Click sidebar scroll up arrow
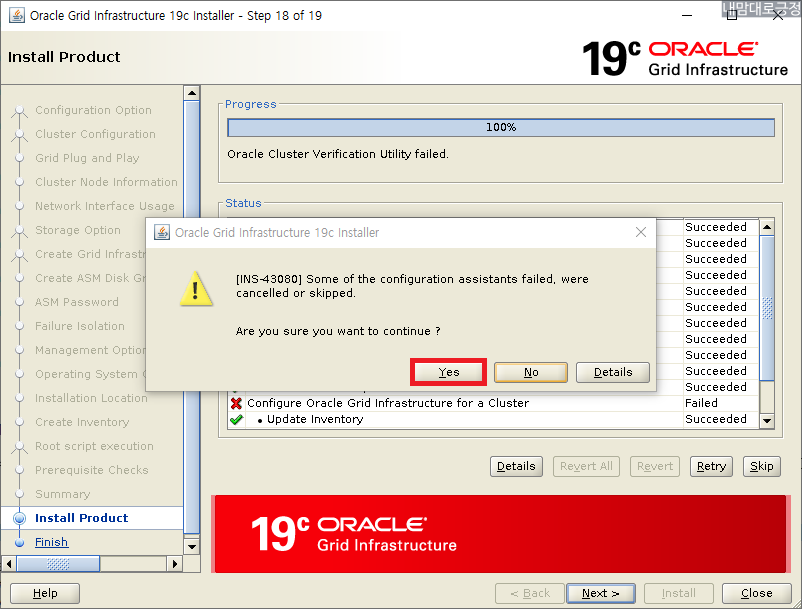Screen dimensions: 802x609 (192, 93)
